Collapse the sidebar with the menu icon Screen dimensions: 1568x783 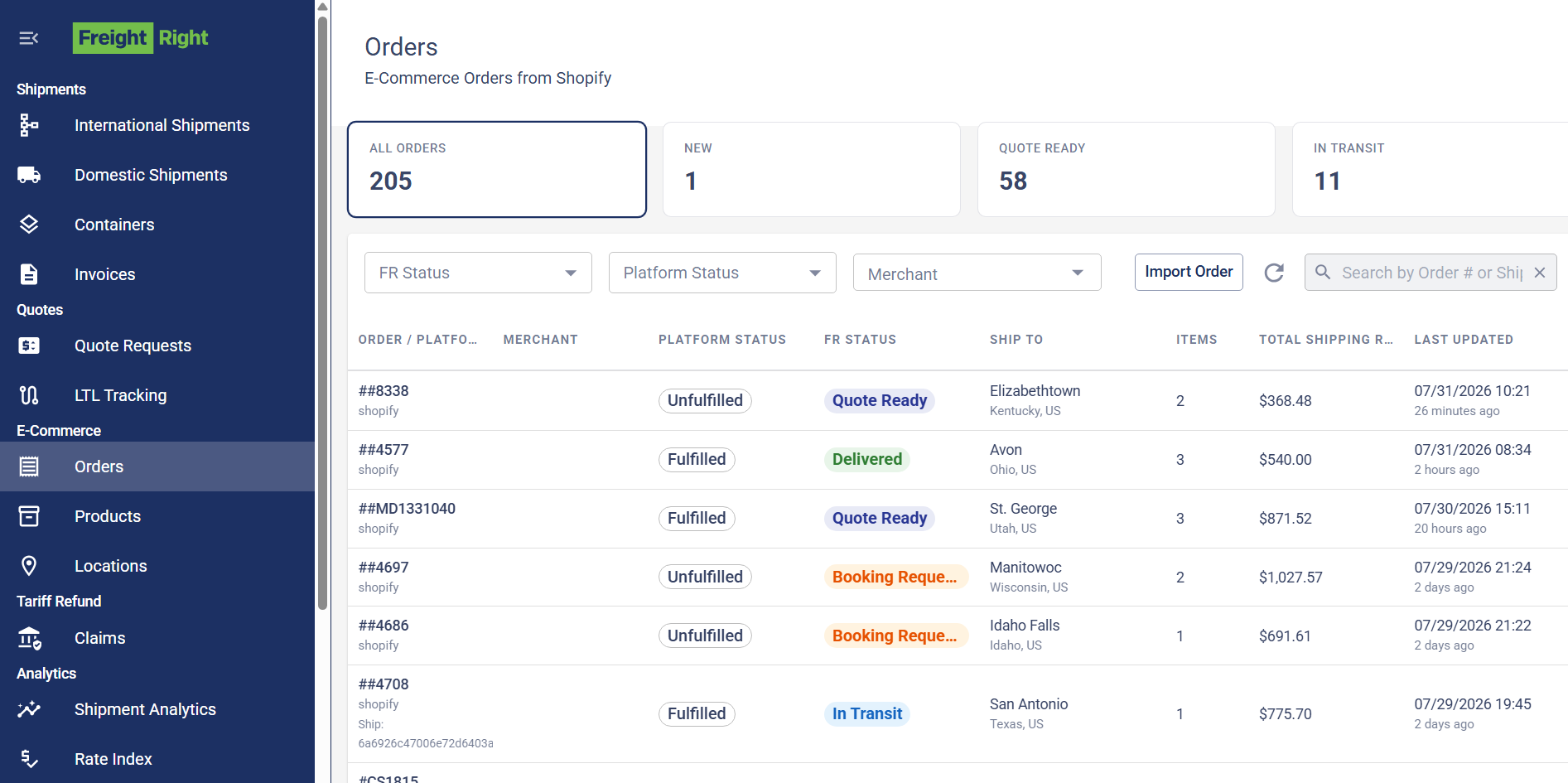[x=29, y=38]
